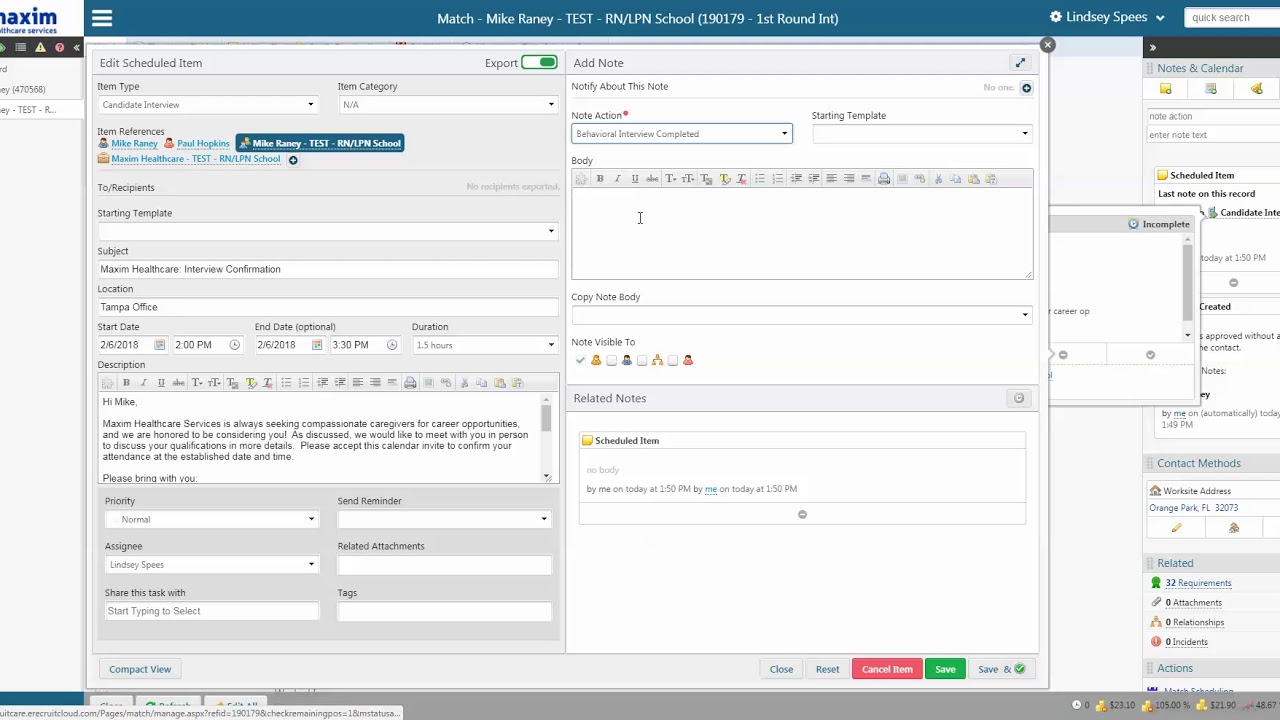Open the Start Date calendar picker
Screen dimensions: 1280x720
[x=159, y=345]
